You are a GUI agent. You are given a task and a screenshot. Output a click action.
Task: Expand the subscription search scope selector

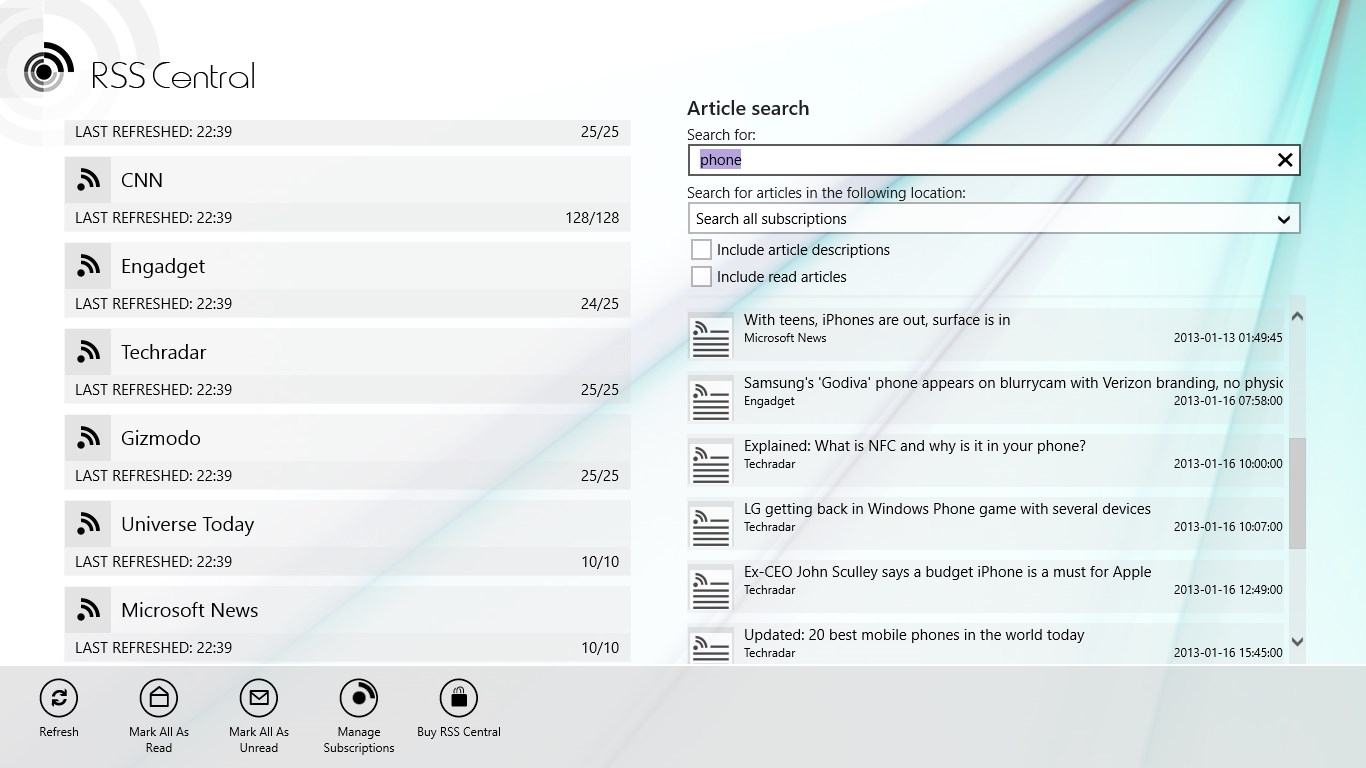point(993,218)
